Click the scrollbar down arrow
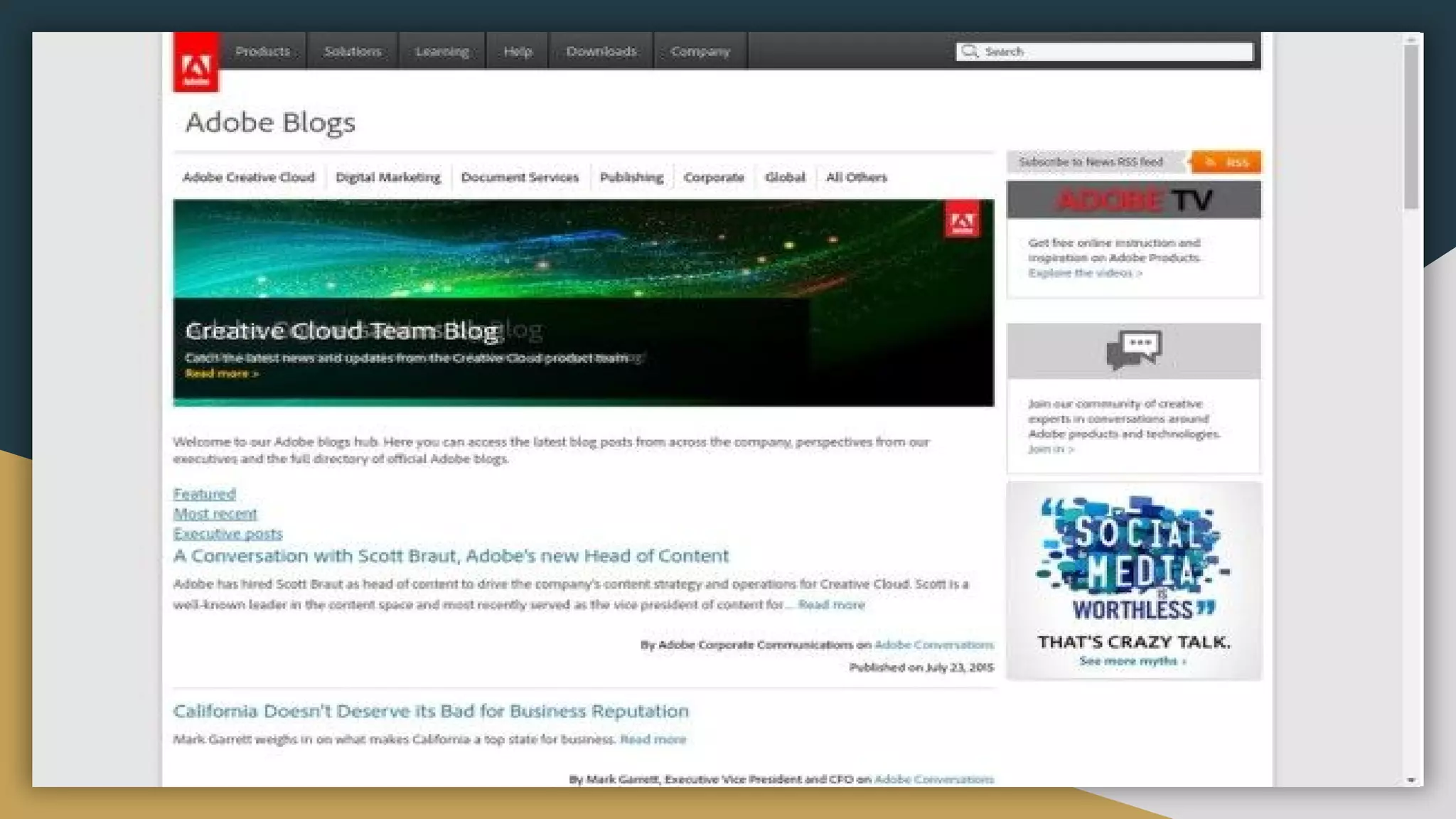The width and height of the screenshot is (1456, 819). coord(1411,780)
